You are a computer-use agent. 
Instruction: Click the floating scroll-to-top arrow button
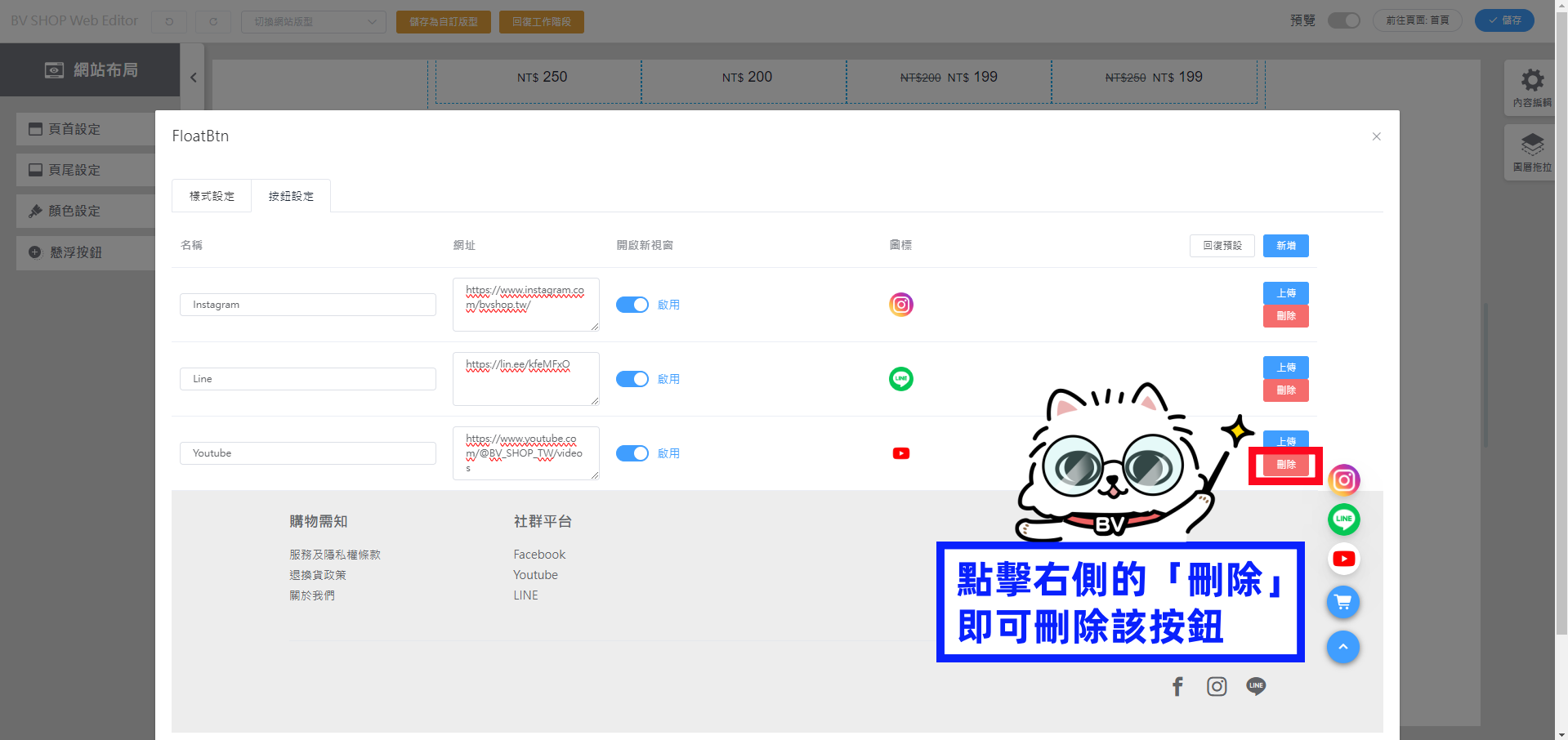[x=1343, y=647]
